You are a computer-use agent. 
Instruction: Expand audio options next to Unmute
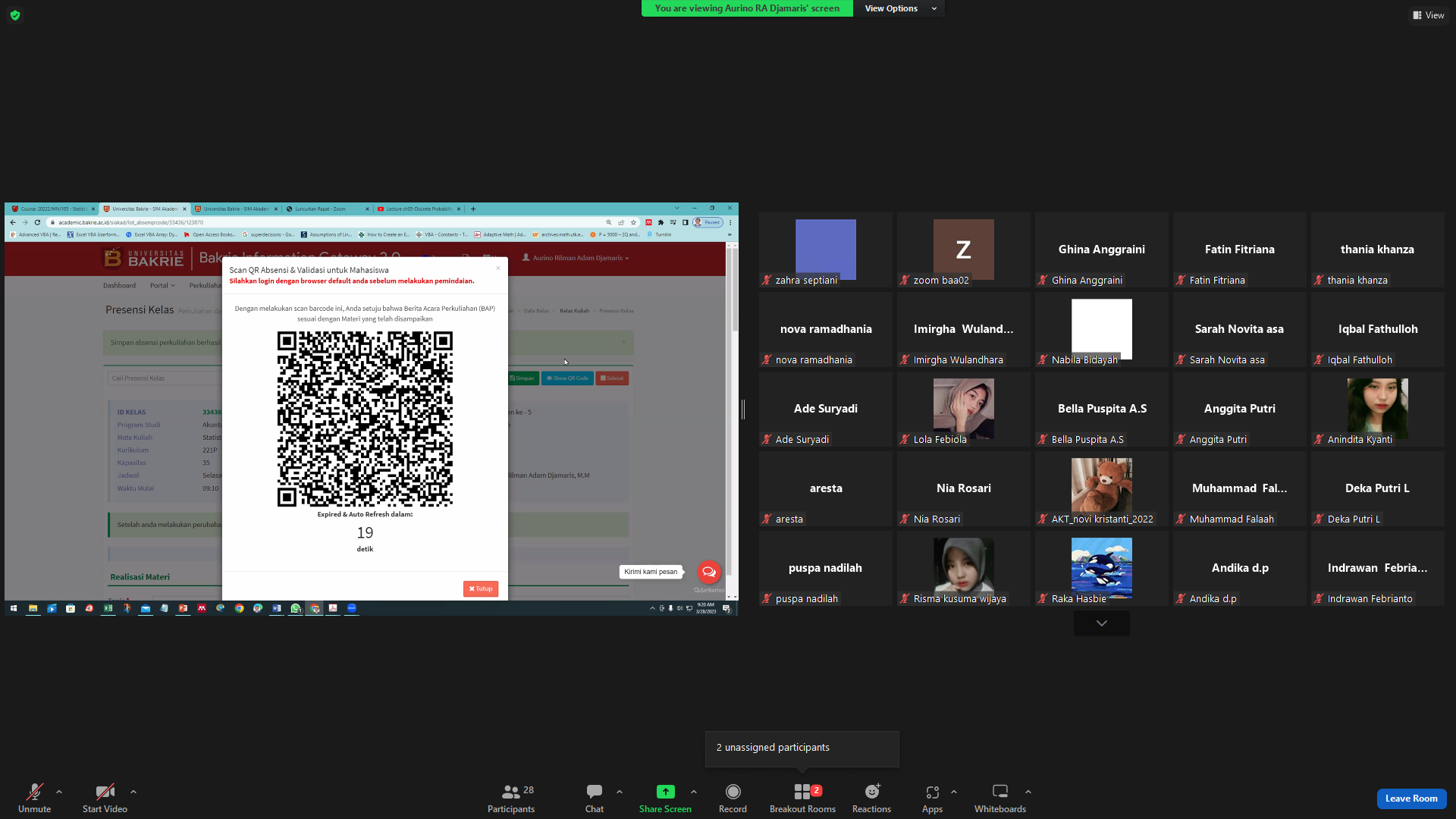pos(59,792)
